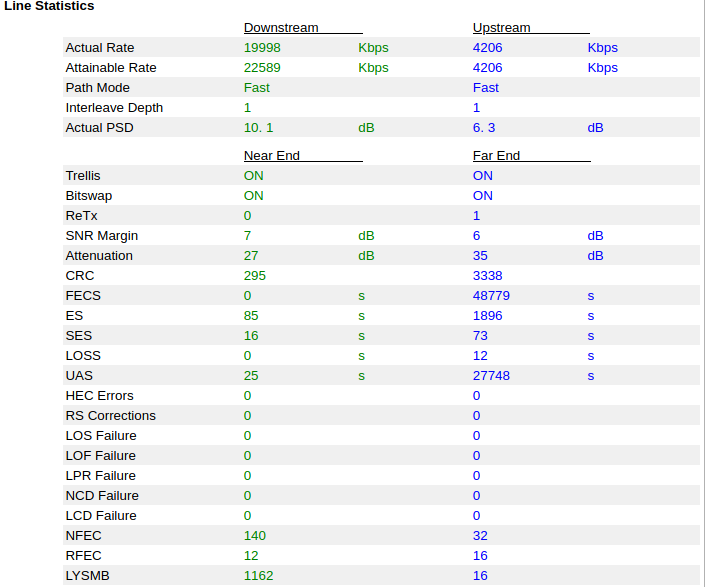Click the Actual PSD row label

[99, 128]
